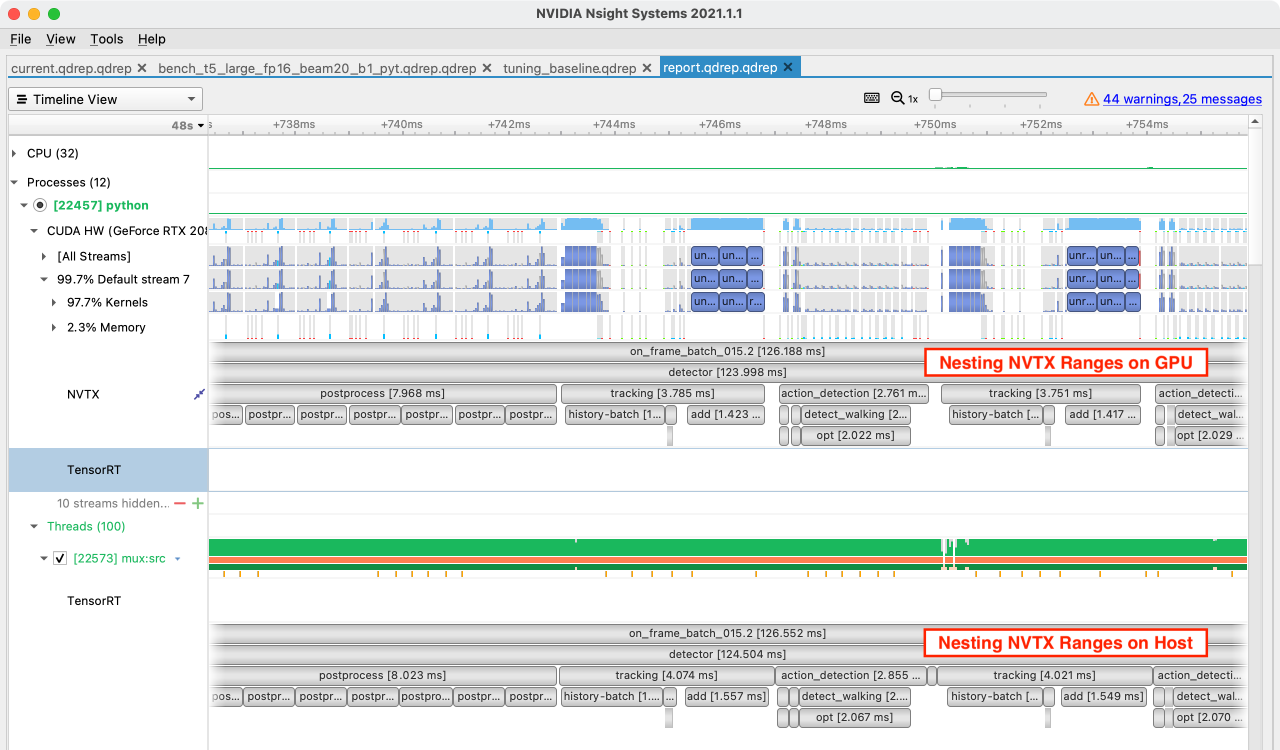Screen dimensions: 1280x750
Task: Collapse the CUDA HW row
Action: pyautogui.click(x=35, y=230)
